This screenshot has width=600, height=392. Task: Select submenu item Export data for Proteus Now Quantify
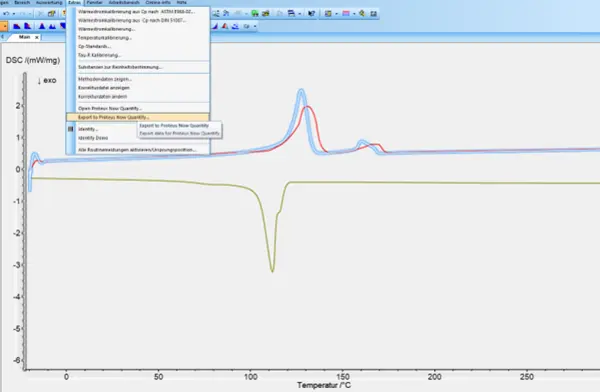pyautogui.click(x=179, y=133)
